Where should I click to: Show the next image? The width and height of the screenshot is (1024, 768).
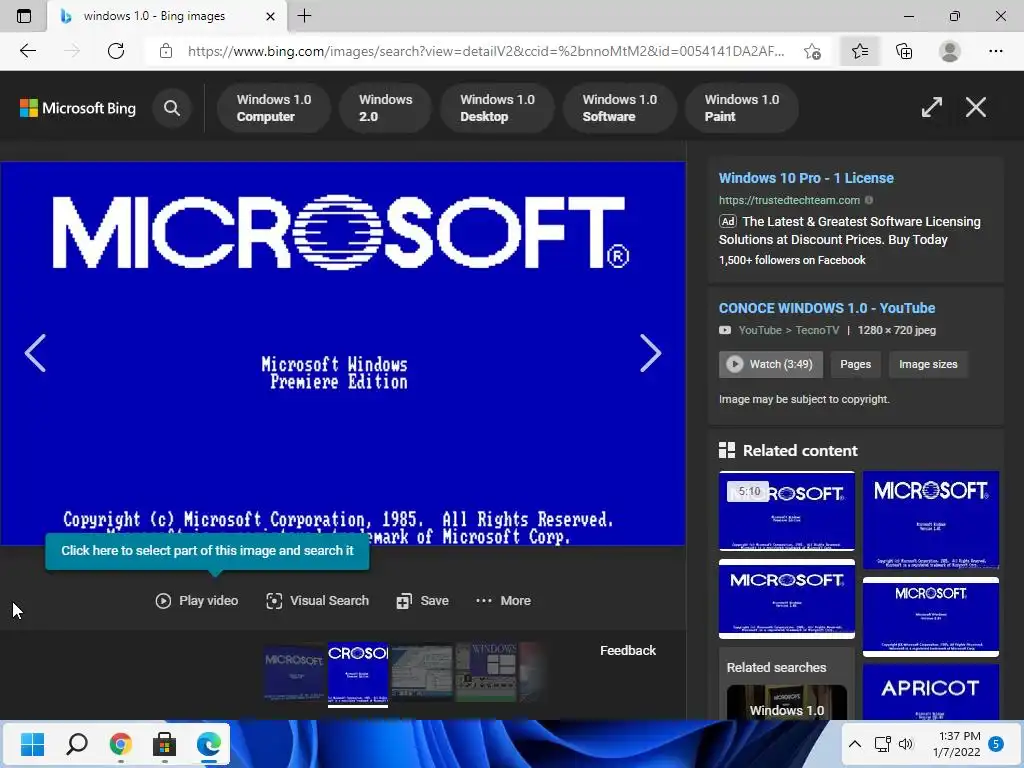click(650, 353)
